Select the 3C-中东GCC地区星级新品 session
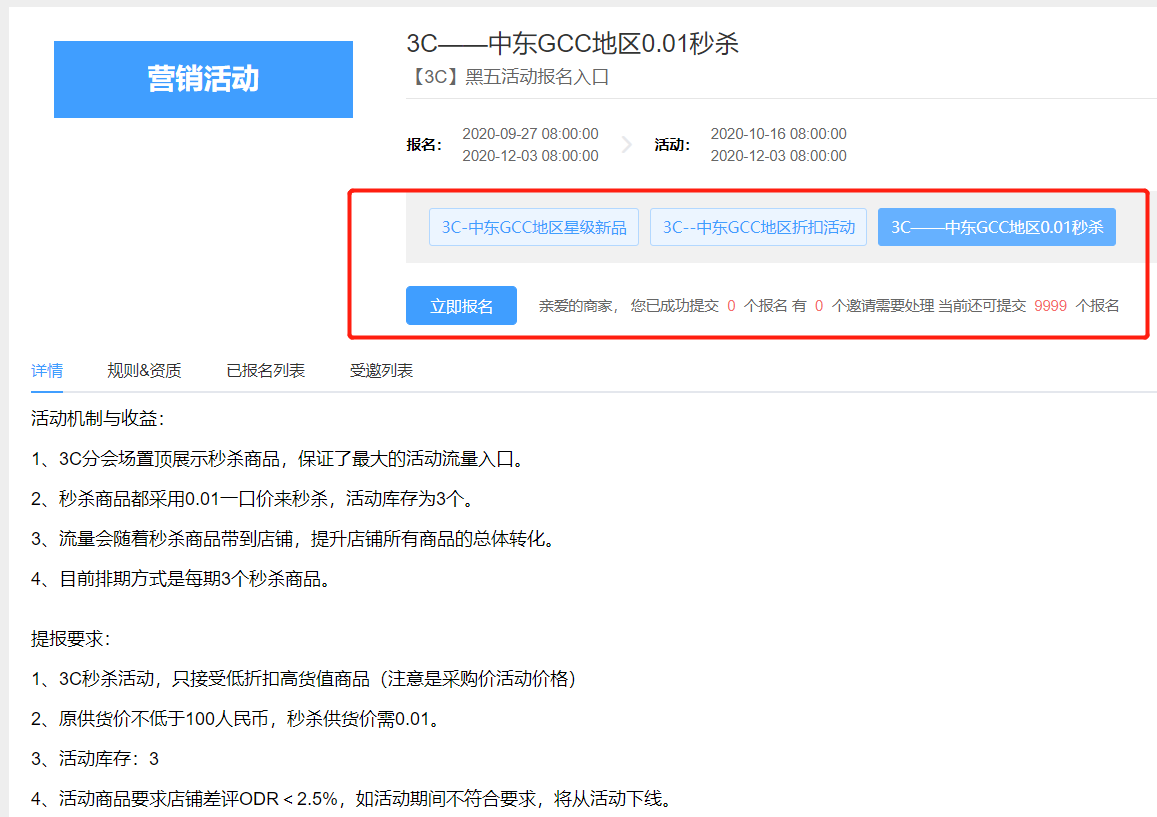Image resolution: width=1157 pixels, height=817 pixels. point(533,226)
